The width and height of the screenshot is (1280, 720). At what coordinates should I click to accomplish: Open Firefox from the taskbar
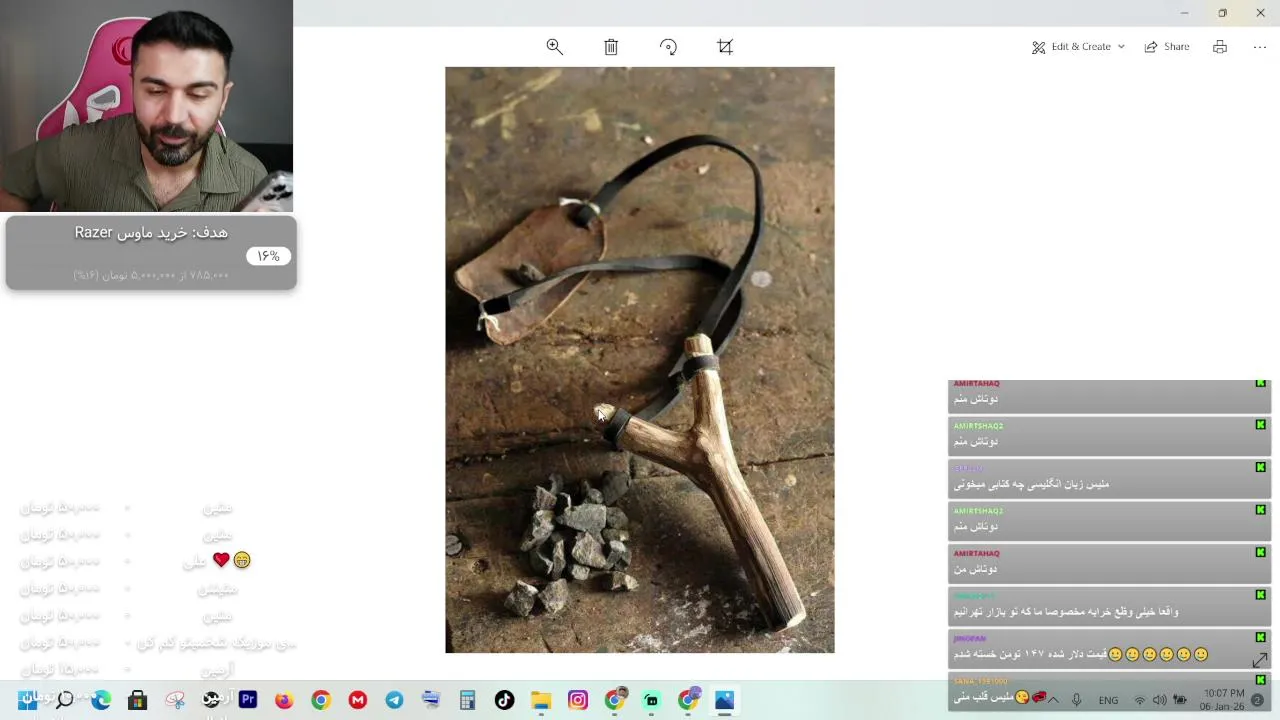tap(284, 700)
